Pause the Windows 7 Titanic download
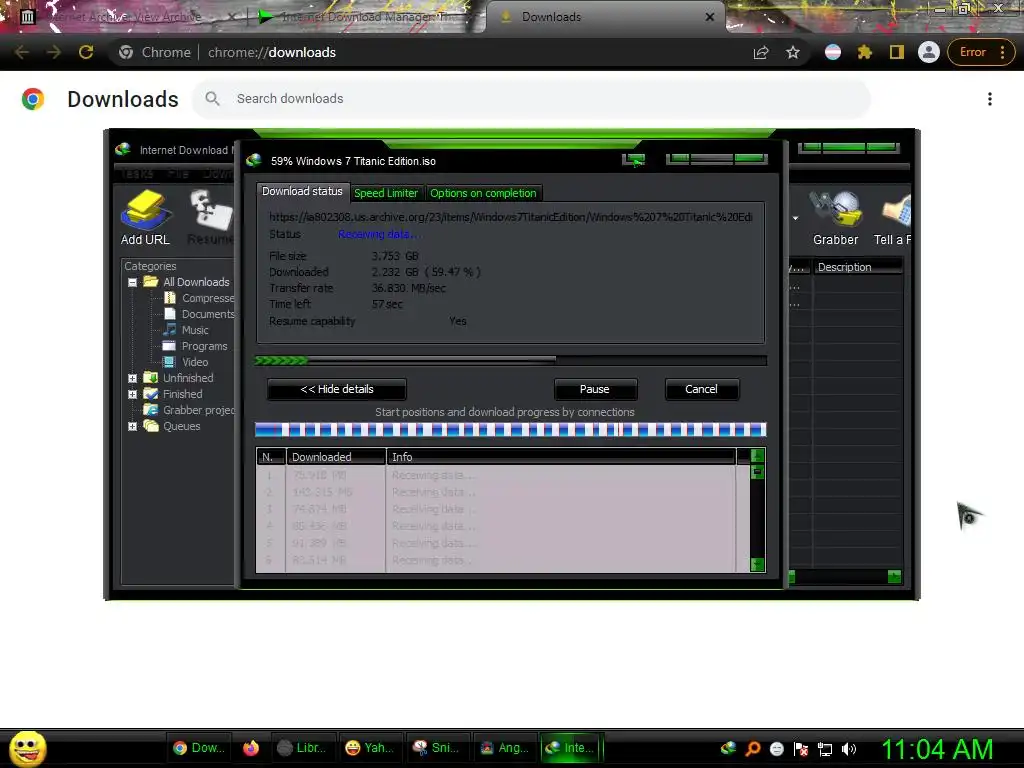The width and height of the screenshot is (1024, 768). pos(595,389)
